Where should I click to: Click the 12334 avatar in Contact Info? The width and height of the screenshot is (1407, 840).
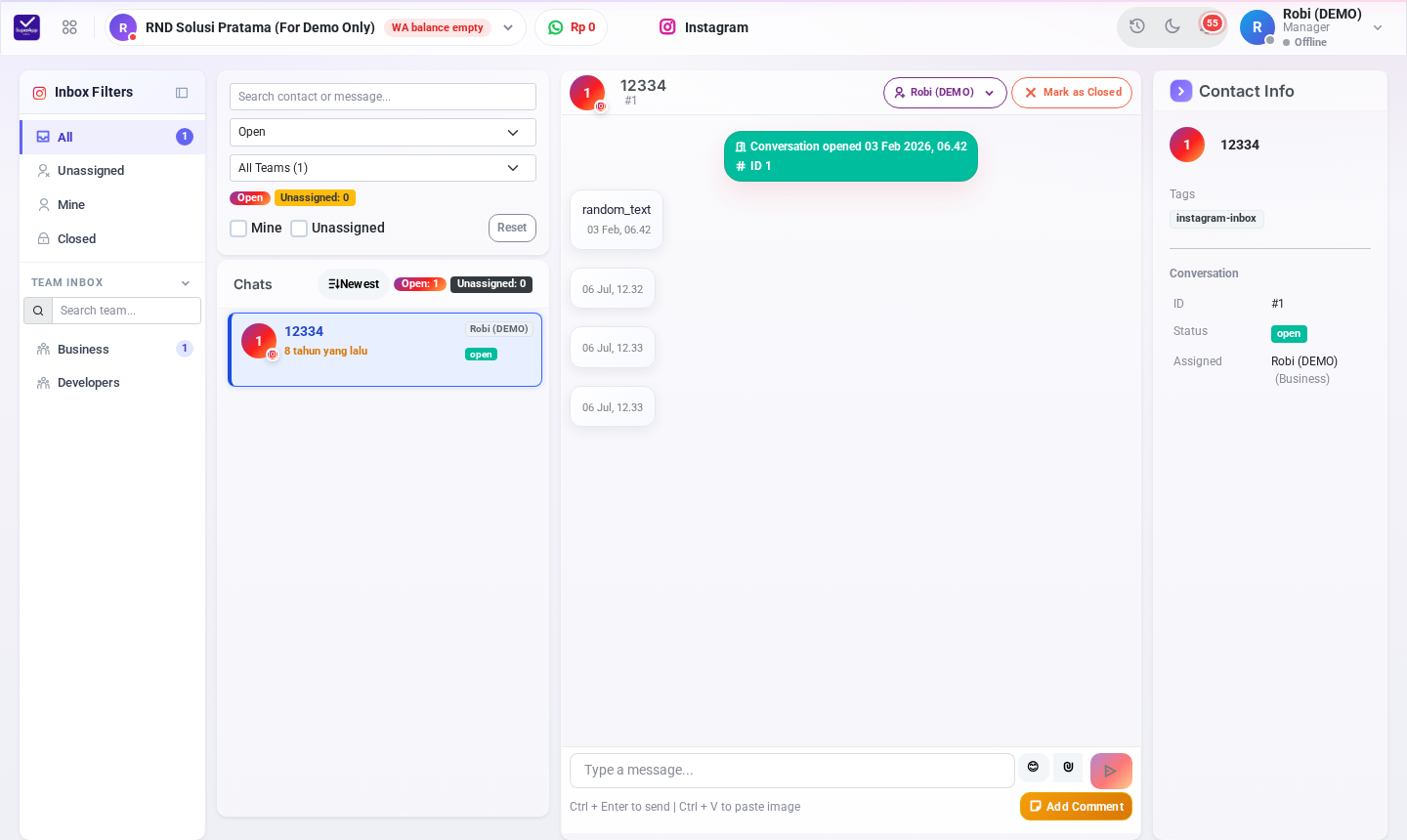pyautogui.click(x=1187, y=145)
